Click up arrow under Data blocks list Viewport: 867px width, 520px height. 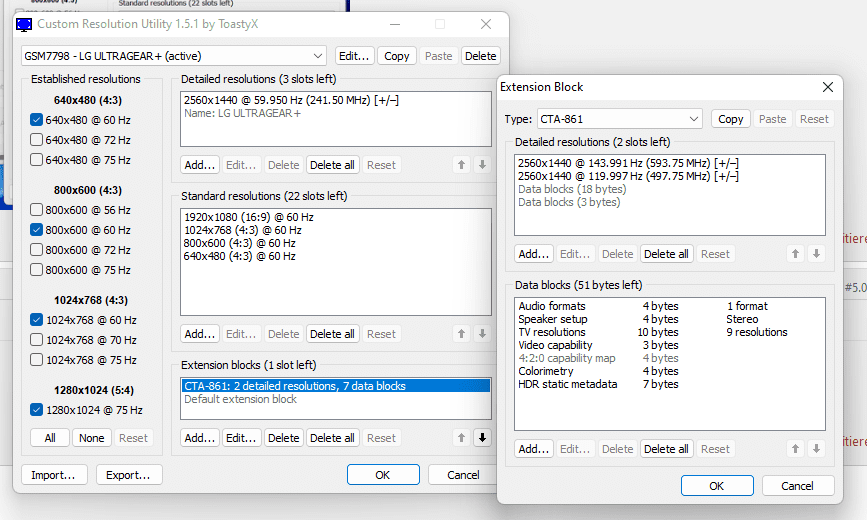point(795,449)
